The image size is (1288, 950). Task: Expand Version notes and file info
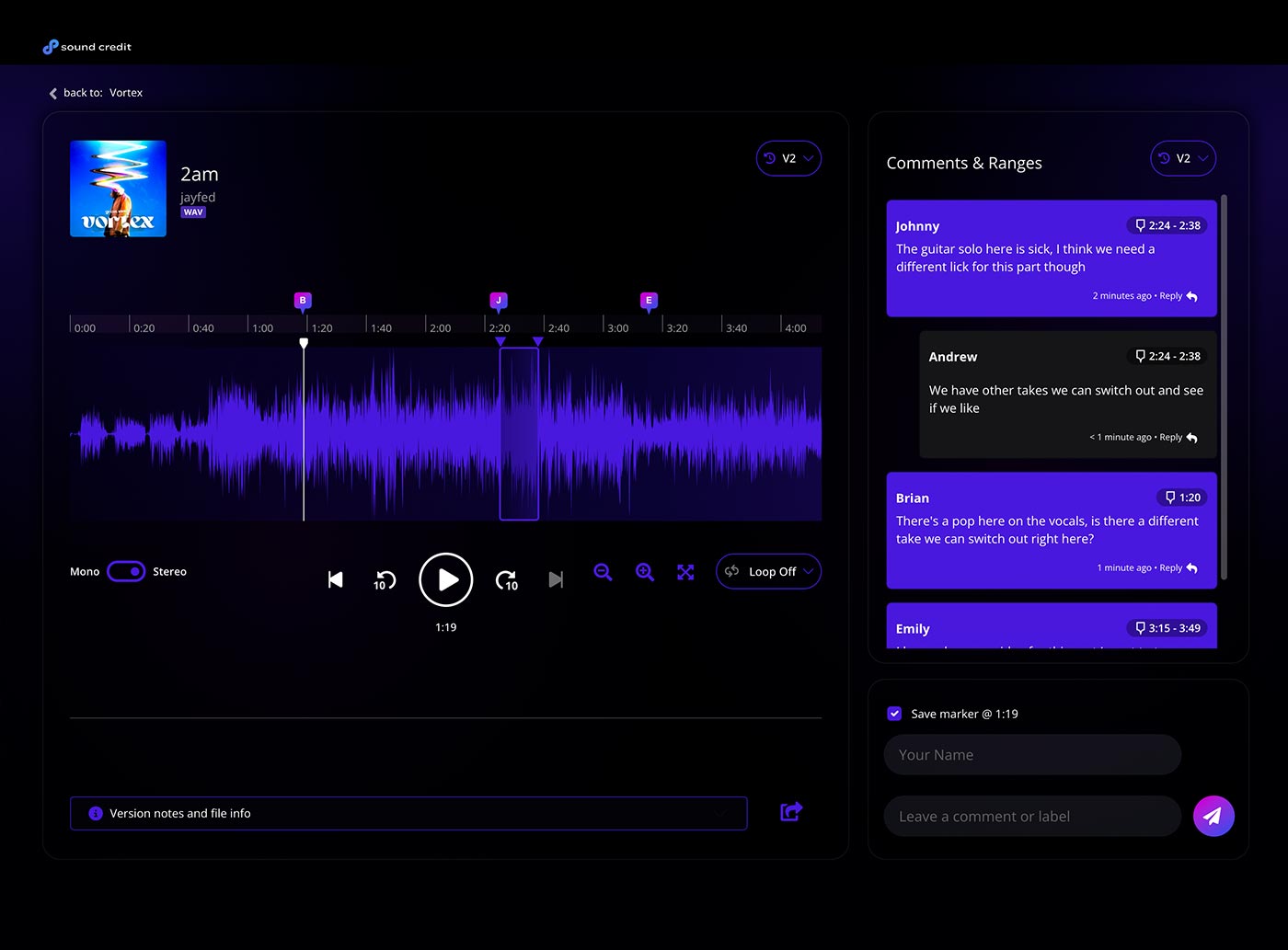coord(408,813)
